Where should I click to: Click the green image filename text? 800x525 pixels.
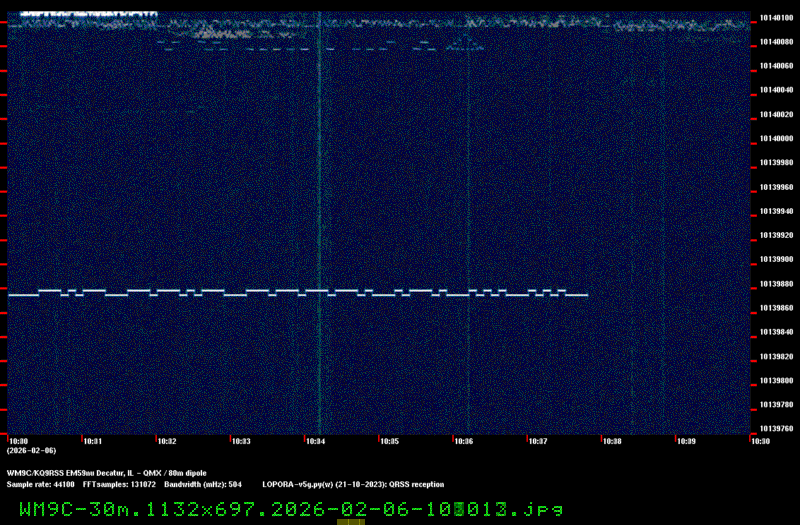[x=290, y=508]
